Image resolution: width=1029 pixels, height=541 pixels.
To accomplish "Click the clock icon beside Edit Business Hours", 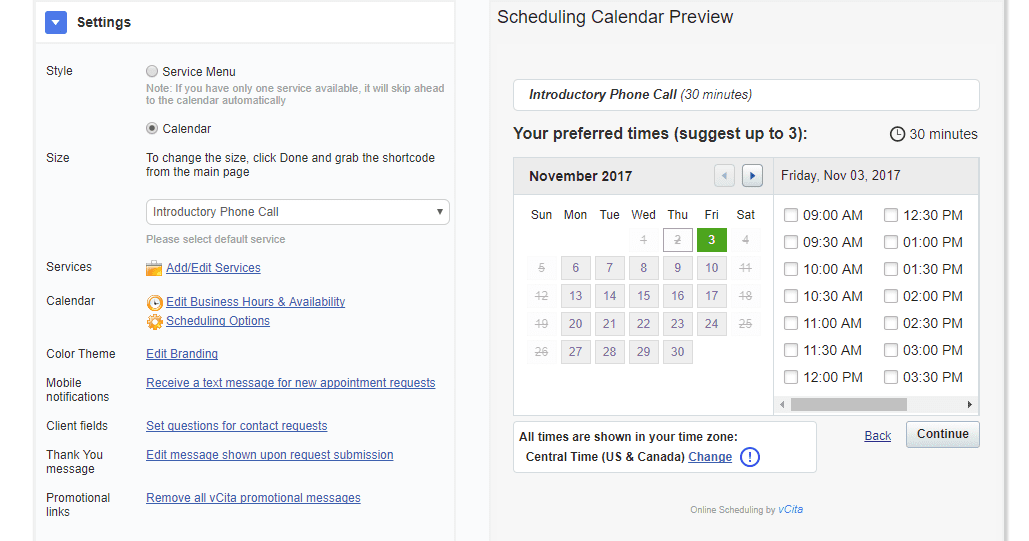I will (154, 302).
